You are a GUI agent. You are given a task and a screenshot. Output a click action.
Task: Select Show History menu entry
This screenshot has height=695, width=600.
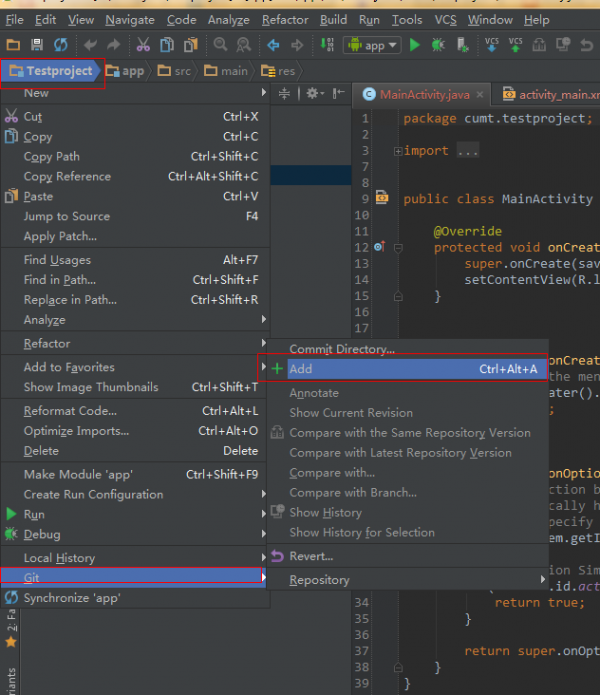pyautogui.click(x=408, y=512)
